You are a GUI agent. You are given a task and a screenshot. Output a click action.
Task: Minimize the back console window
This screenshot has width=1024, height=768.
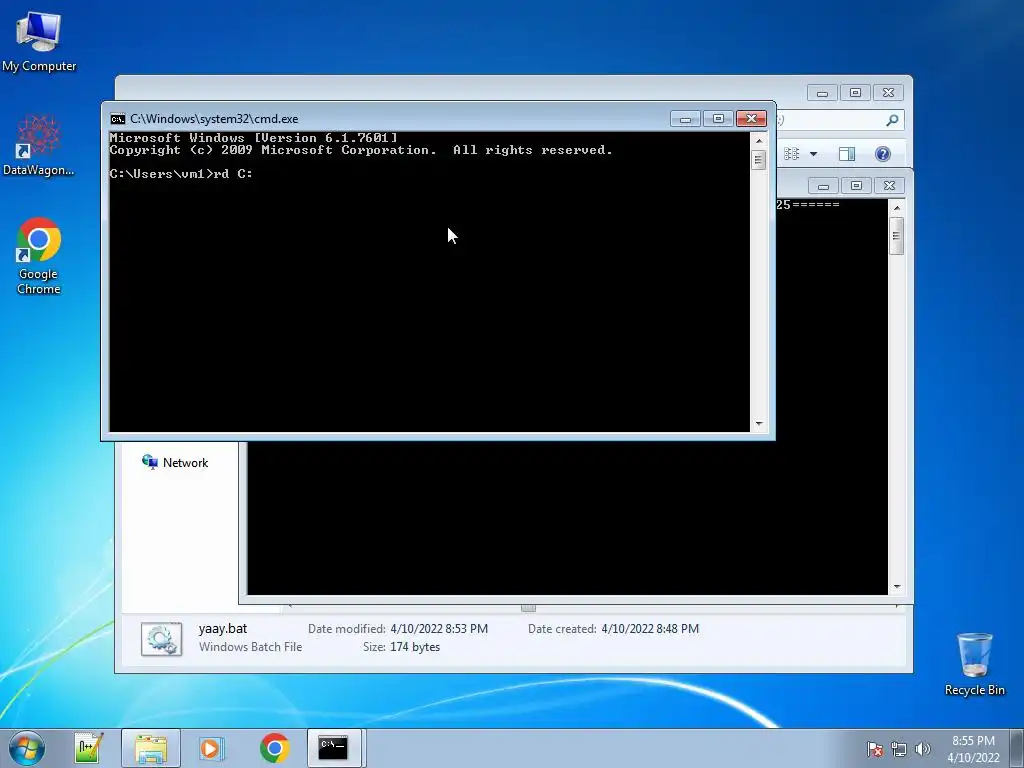click(824, 186)
